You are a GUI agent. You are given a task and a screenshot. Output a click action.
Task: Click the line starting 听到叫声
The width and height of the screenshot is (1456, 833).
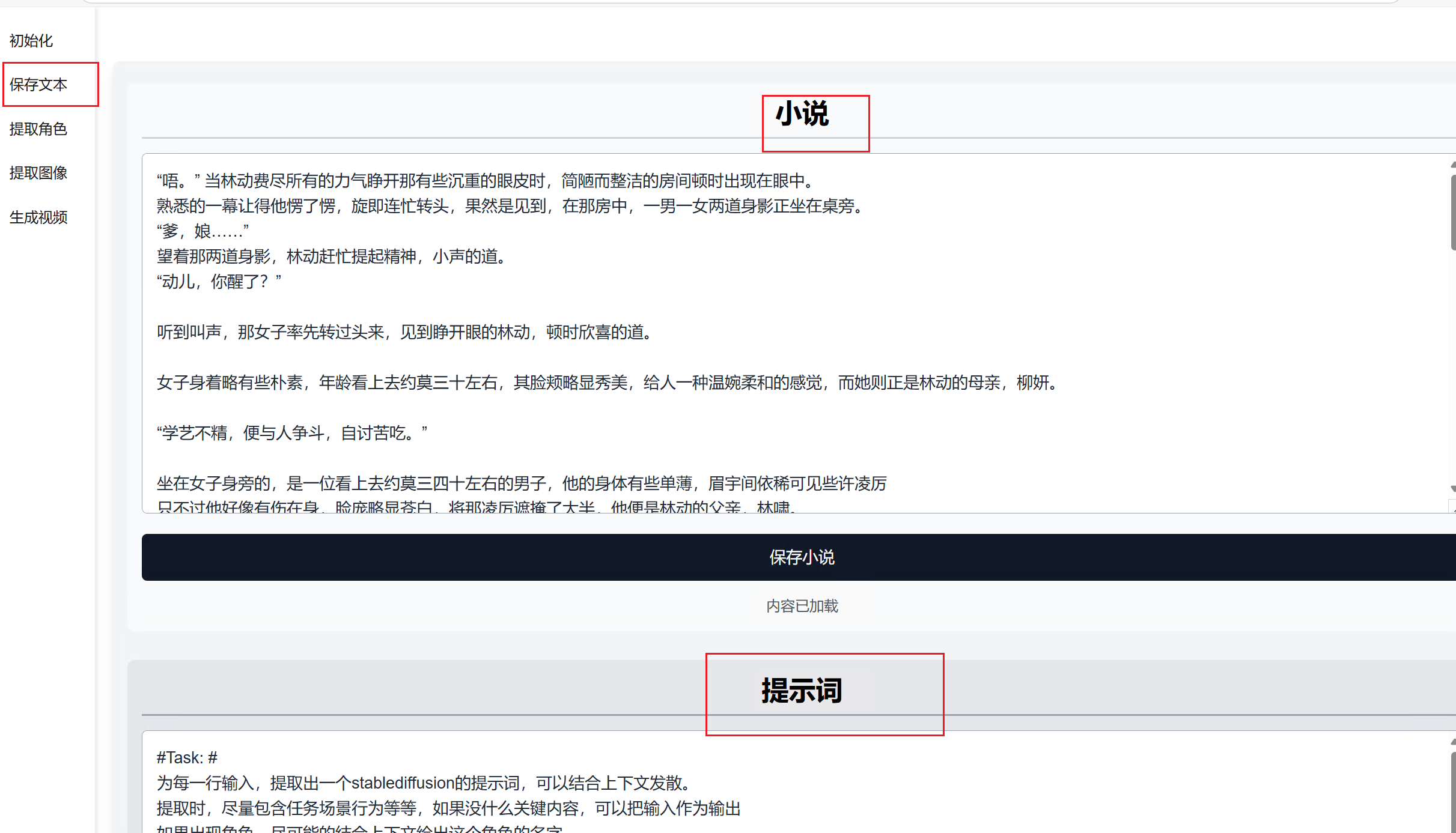pos(406,332)
